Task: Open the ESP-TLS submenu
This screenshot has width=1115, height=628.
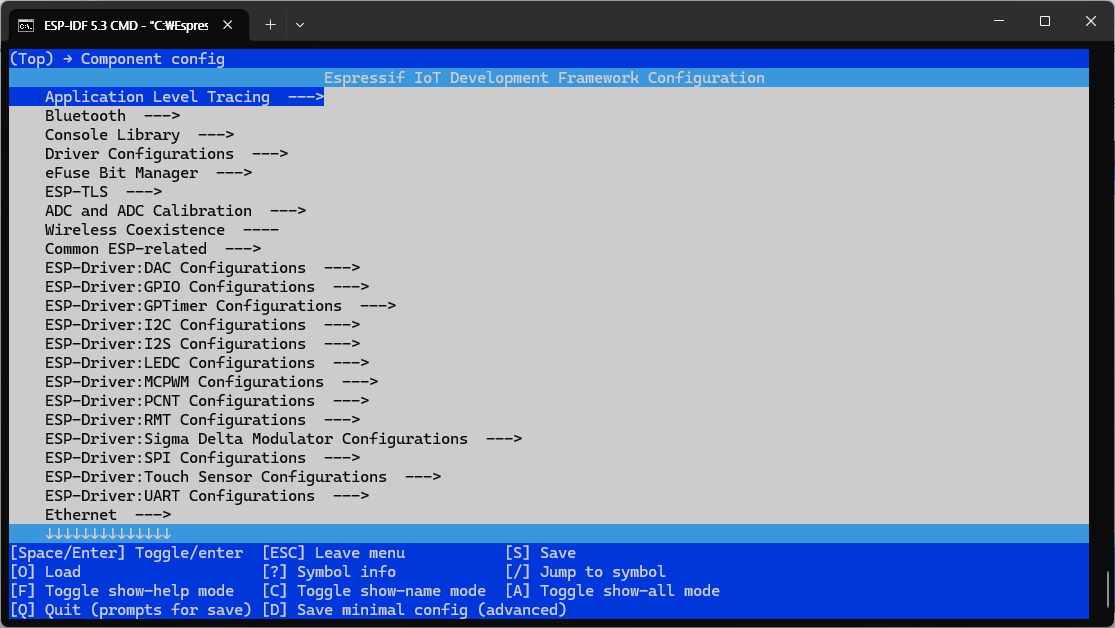Action: 104,192
